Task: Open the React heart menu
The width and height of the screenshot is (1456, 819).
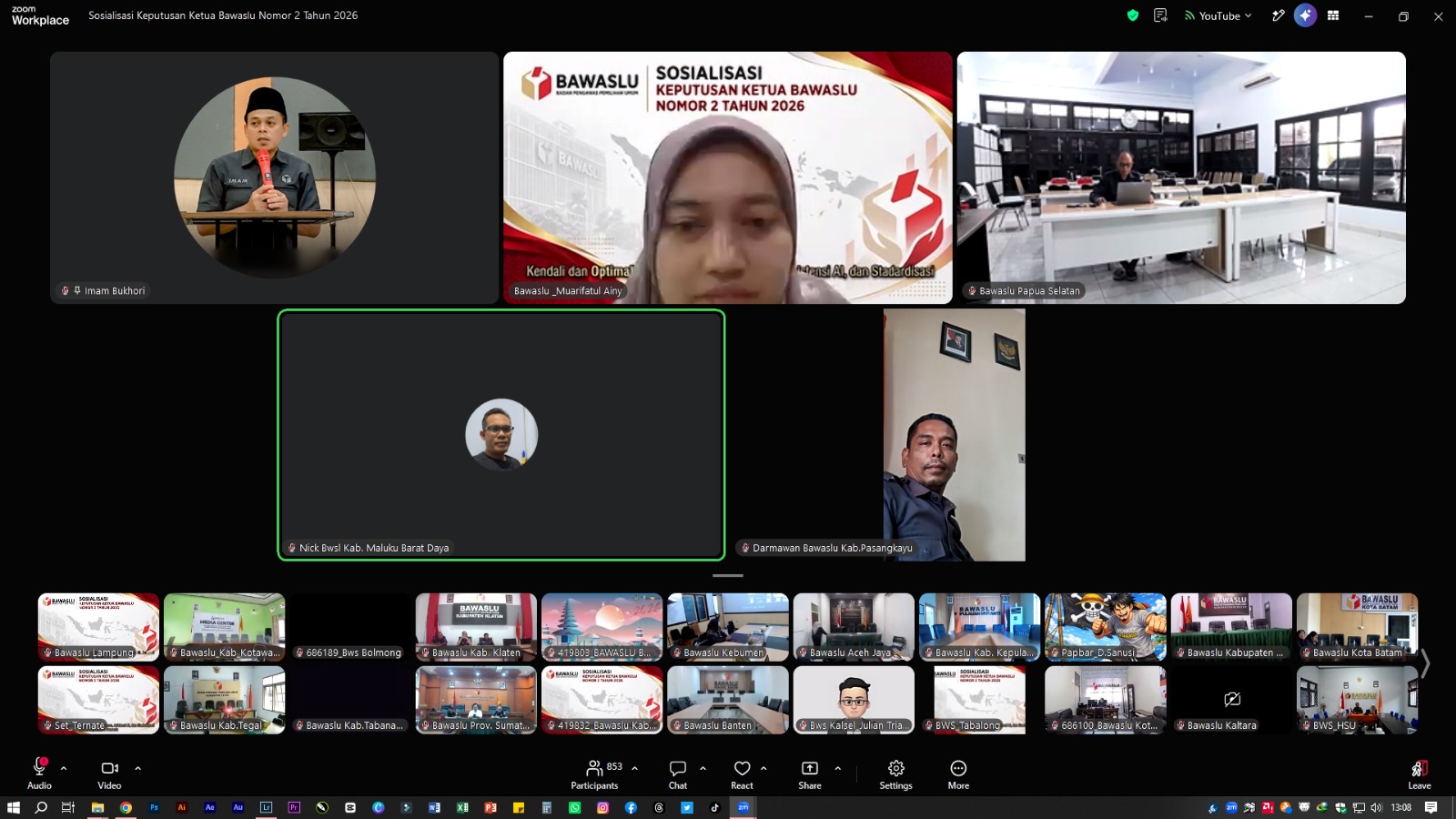Action: click(743, 773)
